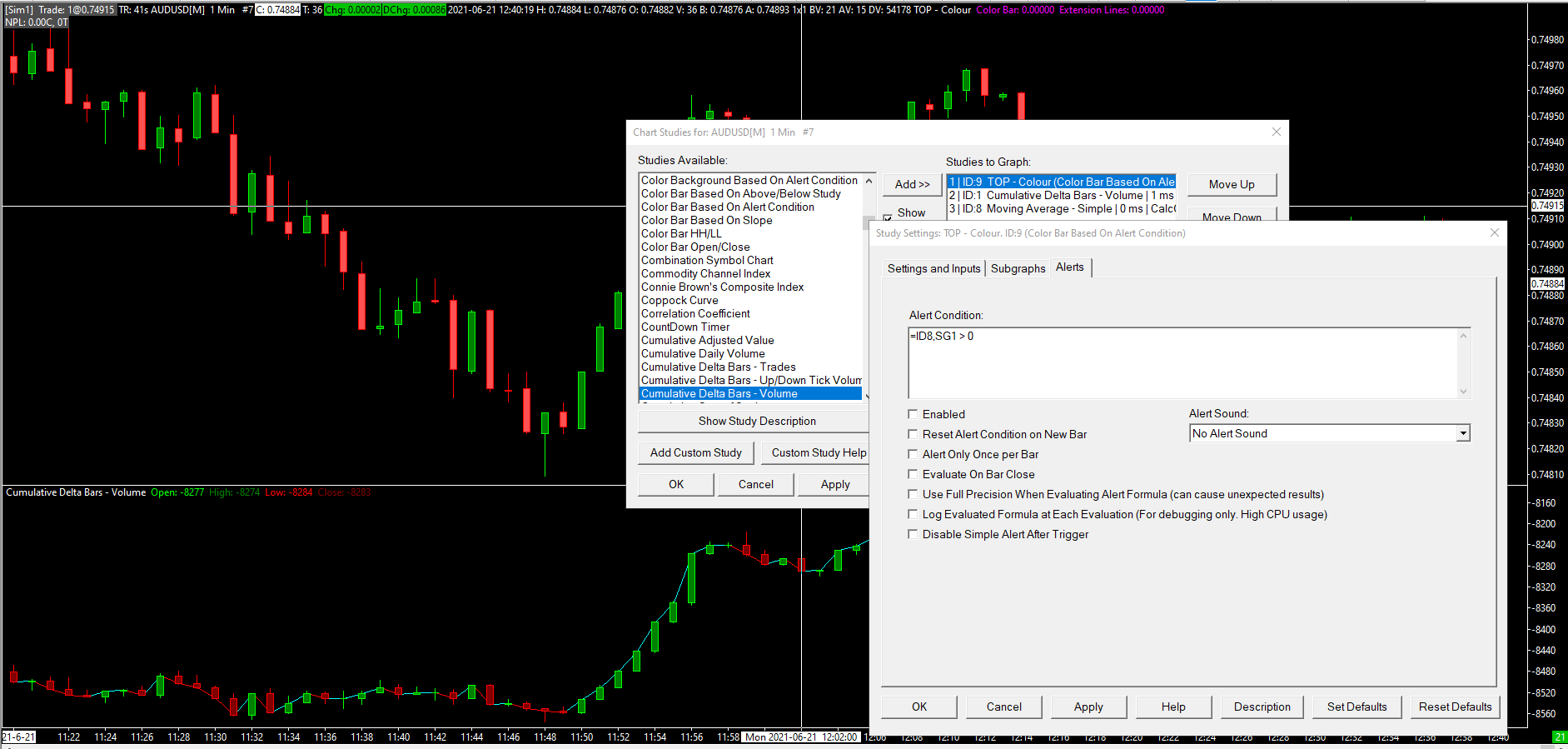Click OK in Study Settings dialog
Screen dimensions: 1568x749
(x=919, y=707)
